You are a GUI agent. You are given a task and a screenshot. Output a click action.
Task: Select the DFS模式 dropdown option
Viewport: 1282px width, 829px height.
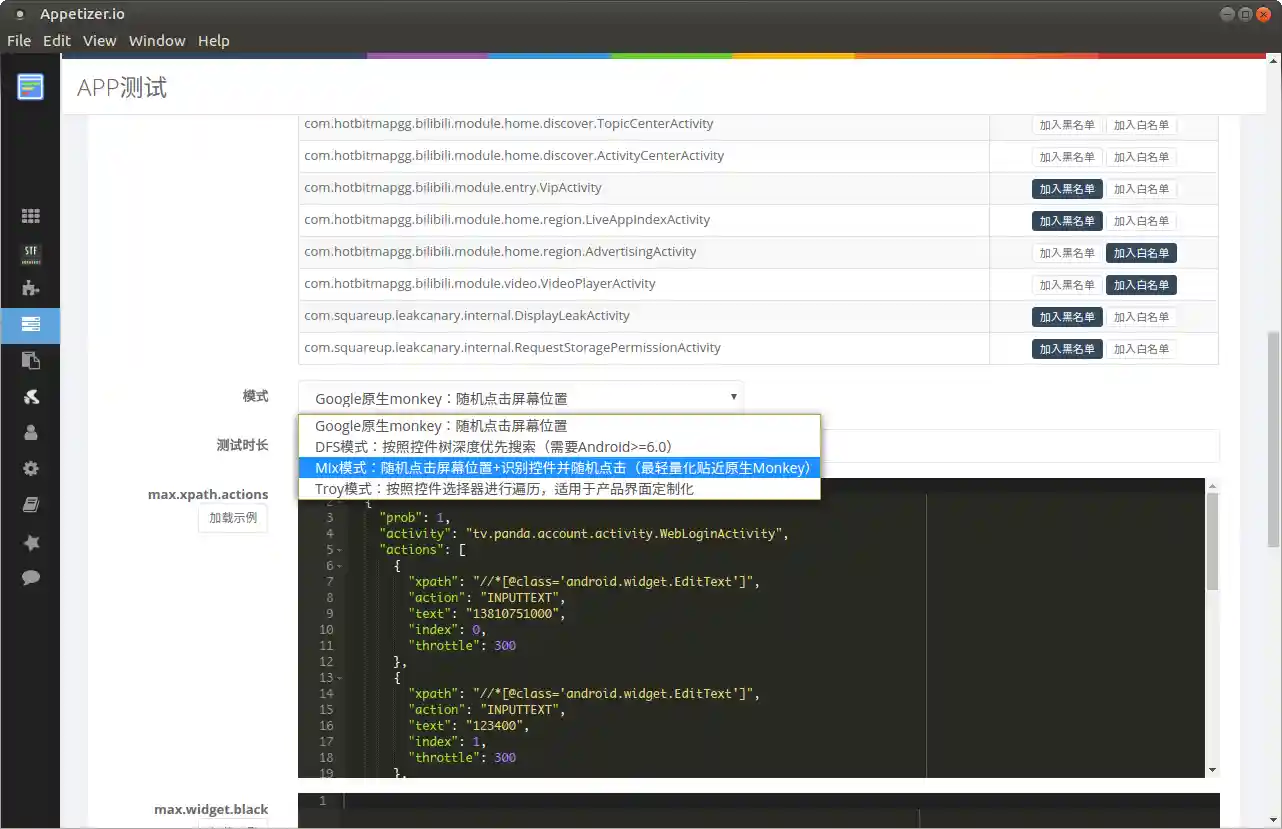(493, 447)
